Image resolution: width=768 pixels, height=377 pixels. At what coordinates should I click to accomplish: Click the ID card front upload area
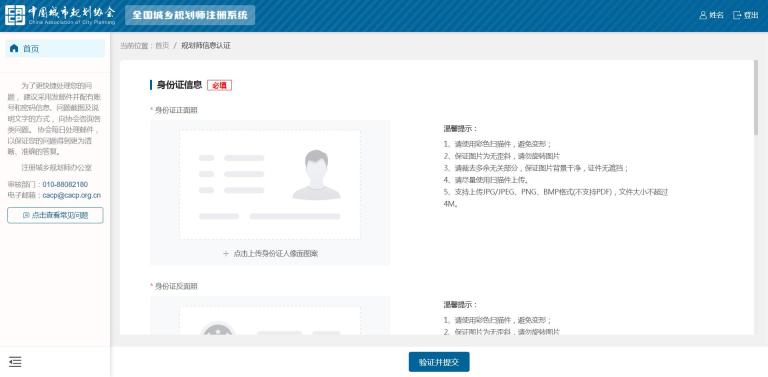(270, 193)
